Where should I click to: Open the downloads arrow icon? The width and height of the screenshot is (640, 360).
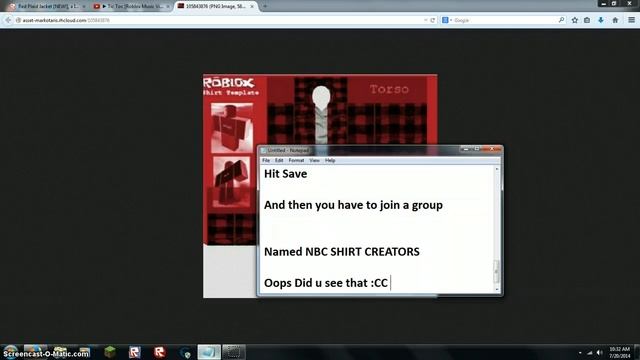(601, 20)
